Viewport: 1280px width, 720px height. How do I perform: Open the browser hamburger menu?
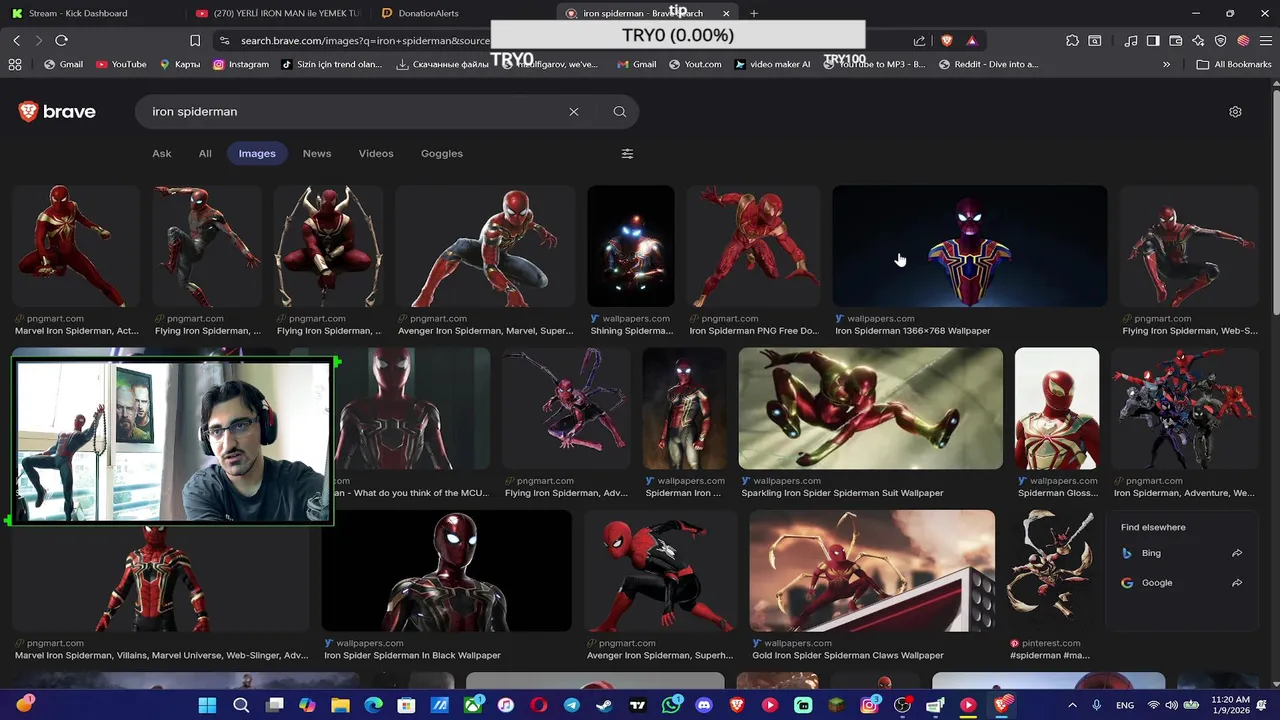coord(1265,41)
